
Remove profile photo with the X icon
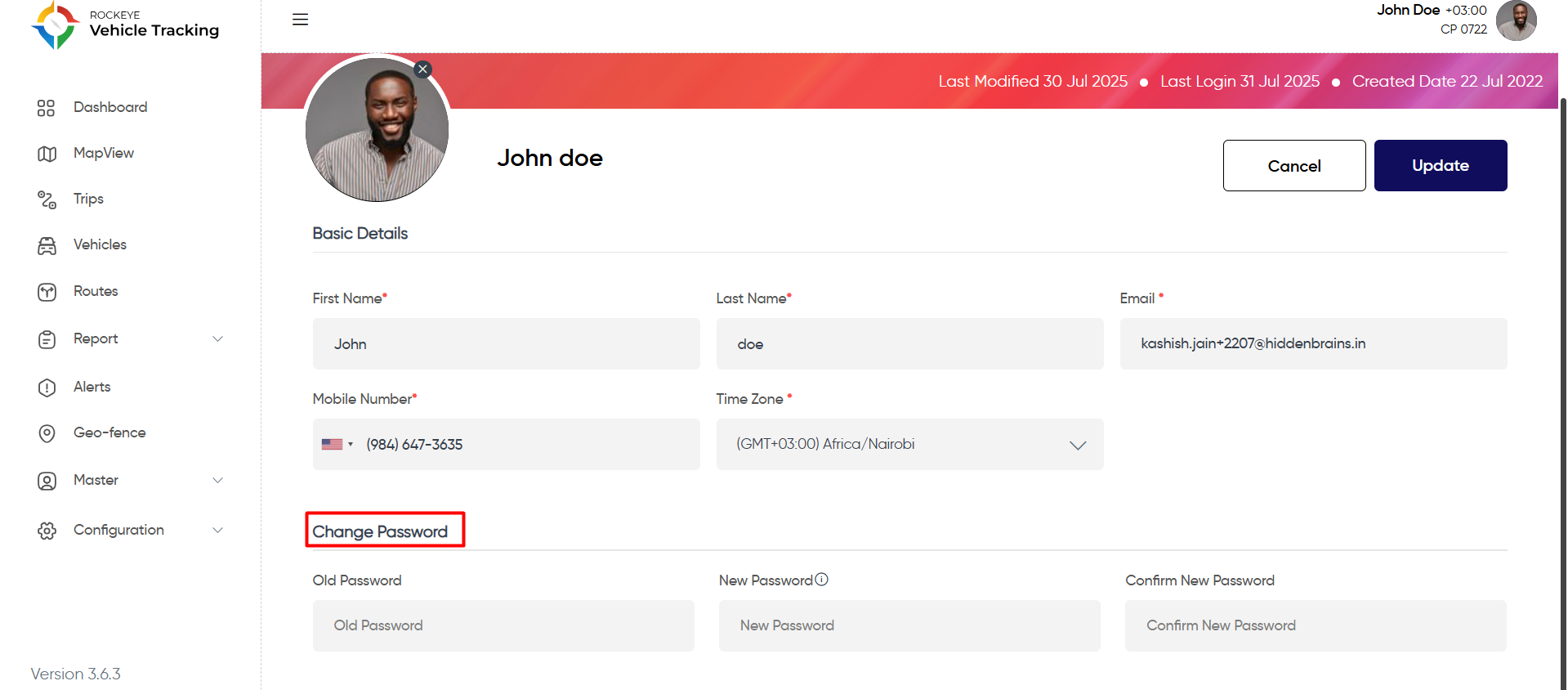coord(422,69)
